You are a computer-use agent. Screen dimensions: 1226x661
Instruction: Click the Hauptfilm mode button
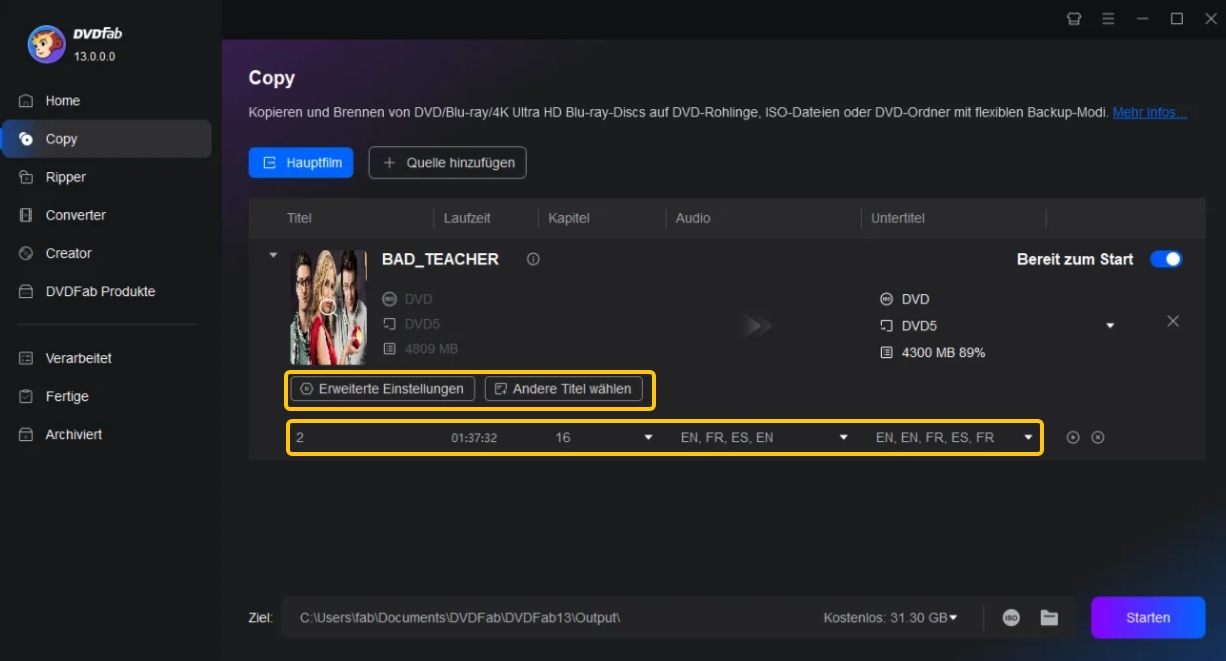(x=301, y=163)
